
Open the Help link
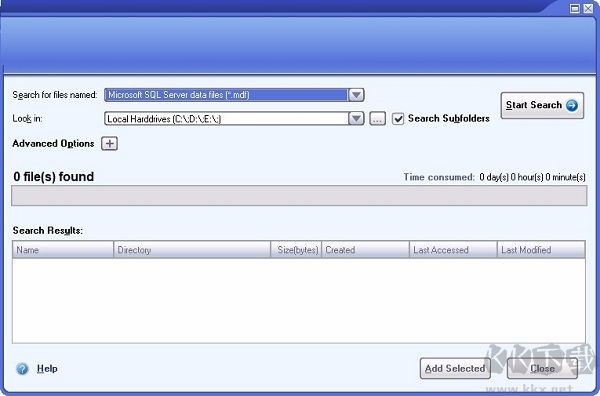click(x=47, y=368)
